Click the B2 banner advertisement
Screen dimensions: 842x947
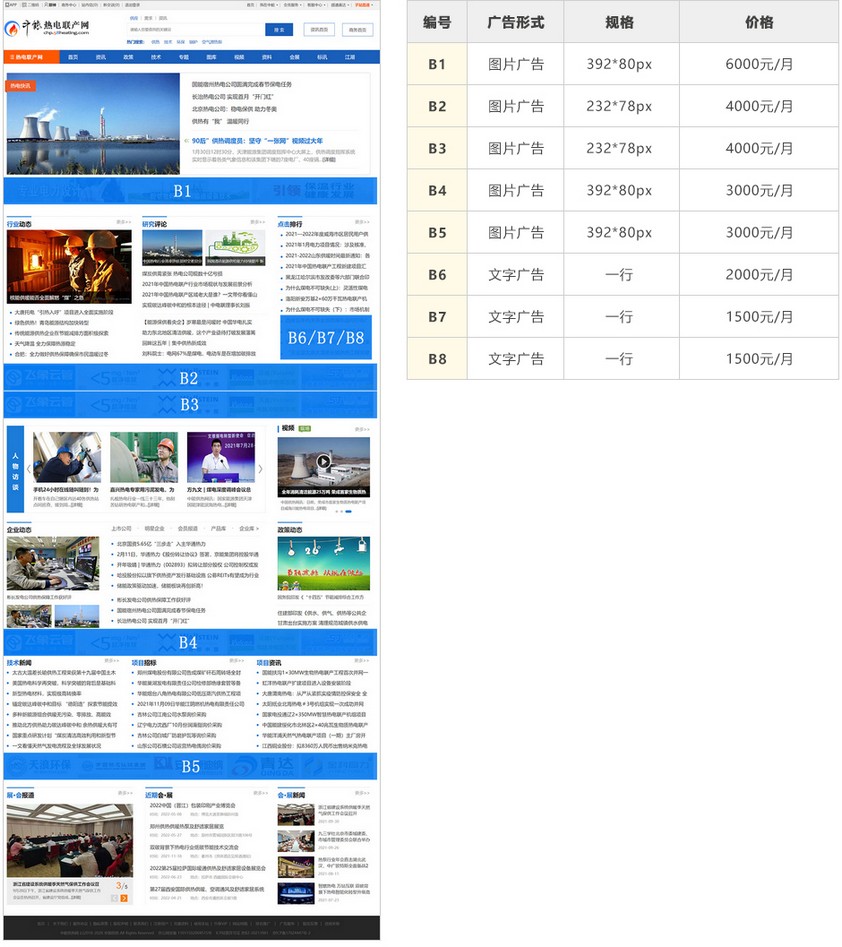[x=190, y=378]
